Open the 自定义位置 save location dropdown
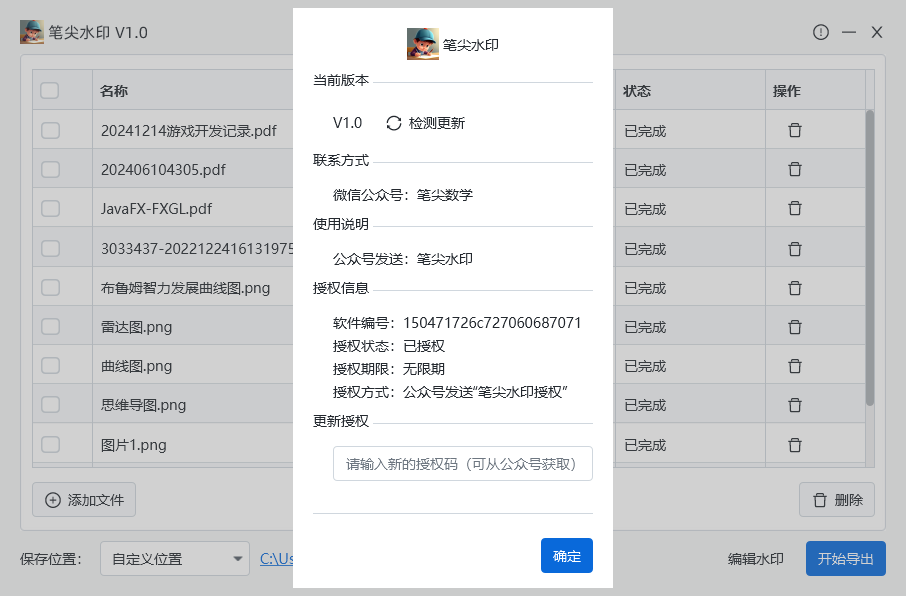 tap(174, 558)
